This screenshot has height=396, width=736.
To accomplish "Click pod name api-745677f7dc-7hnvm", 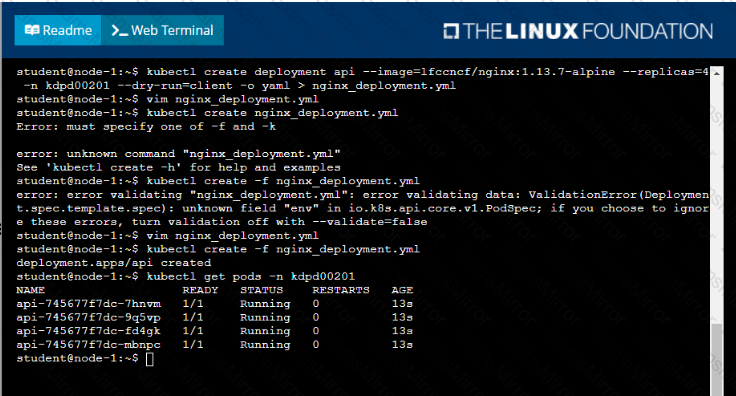I will tap(89, 304).
